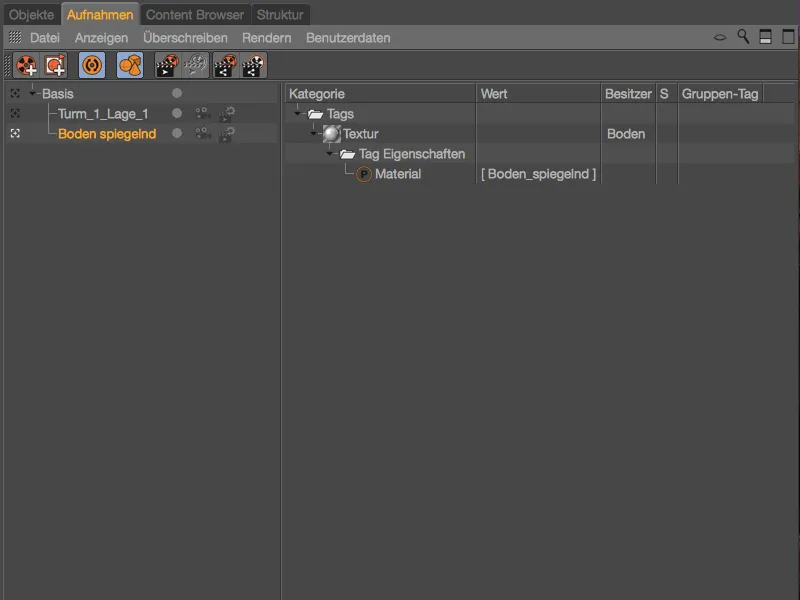Screen dimensions: 800x600
Task: Toggle the render mark dot for Boden spiegelnd
Action: coord(177,133)
